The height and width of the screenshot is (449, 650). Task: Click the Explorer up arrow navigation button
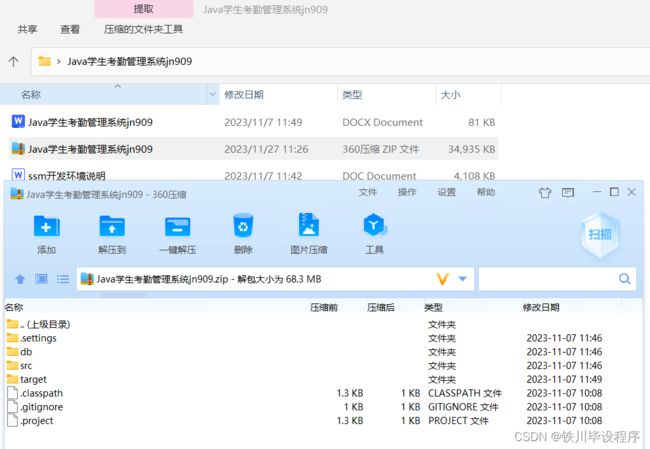13,62
